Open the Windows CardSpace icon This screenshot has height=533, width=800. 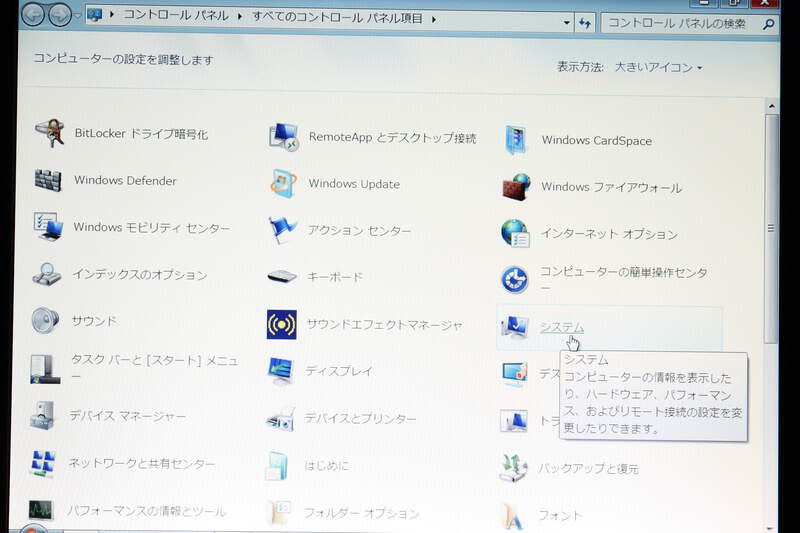tap(515, 140)
